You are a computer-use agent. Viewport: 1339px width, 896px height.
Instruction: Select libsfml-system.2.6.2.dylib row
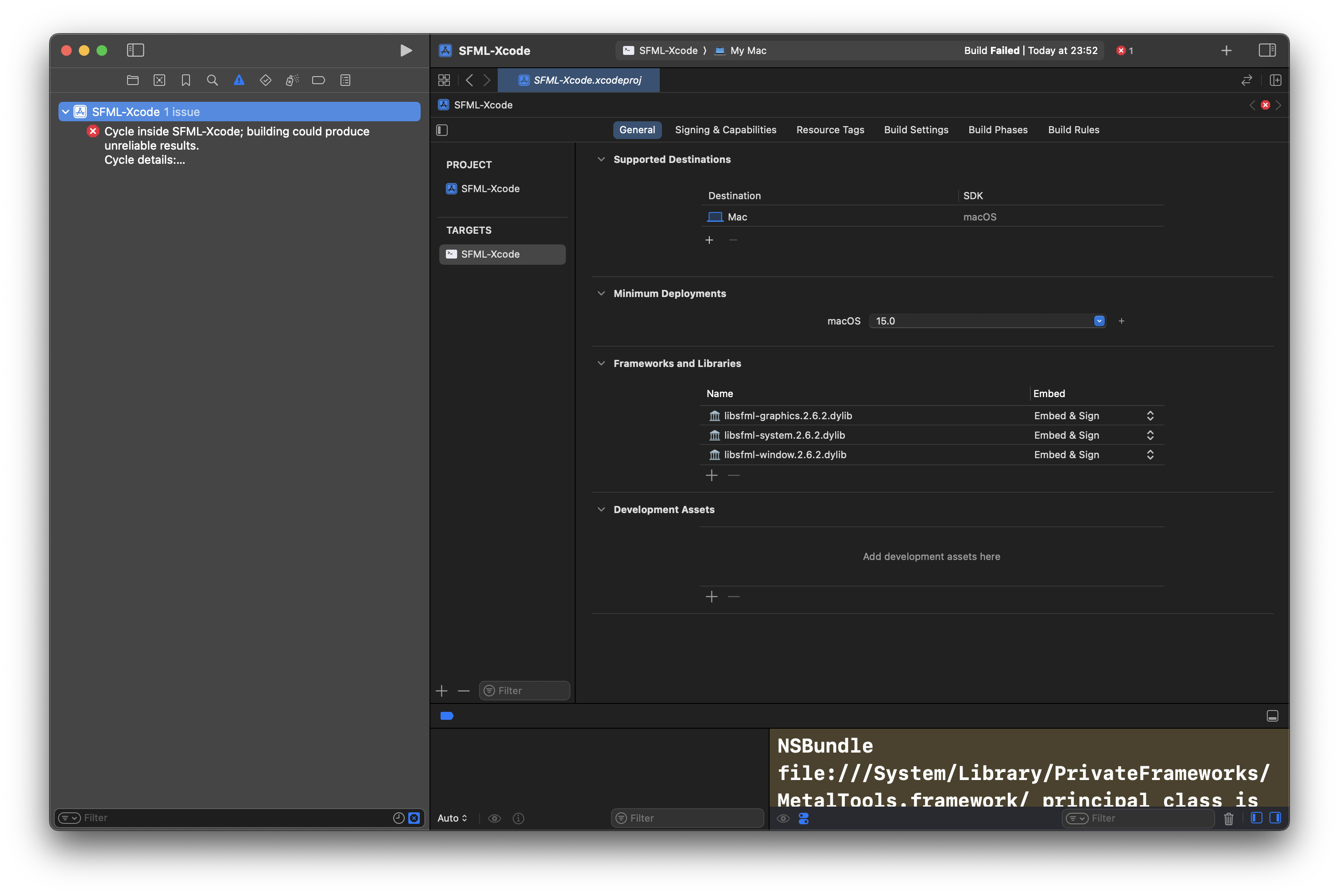[932, 435]
